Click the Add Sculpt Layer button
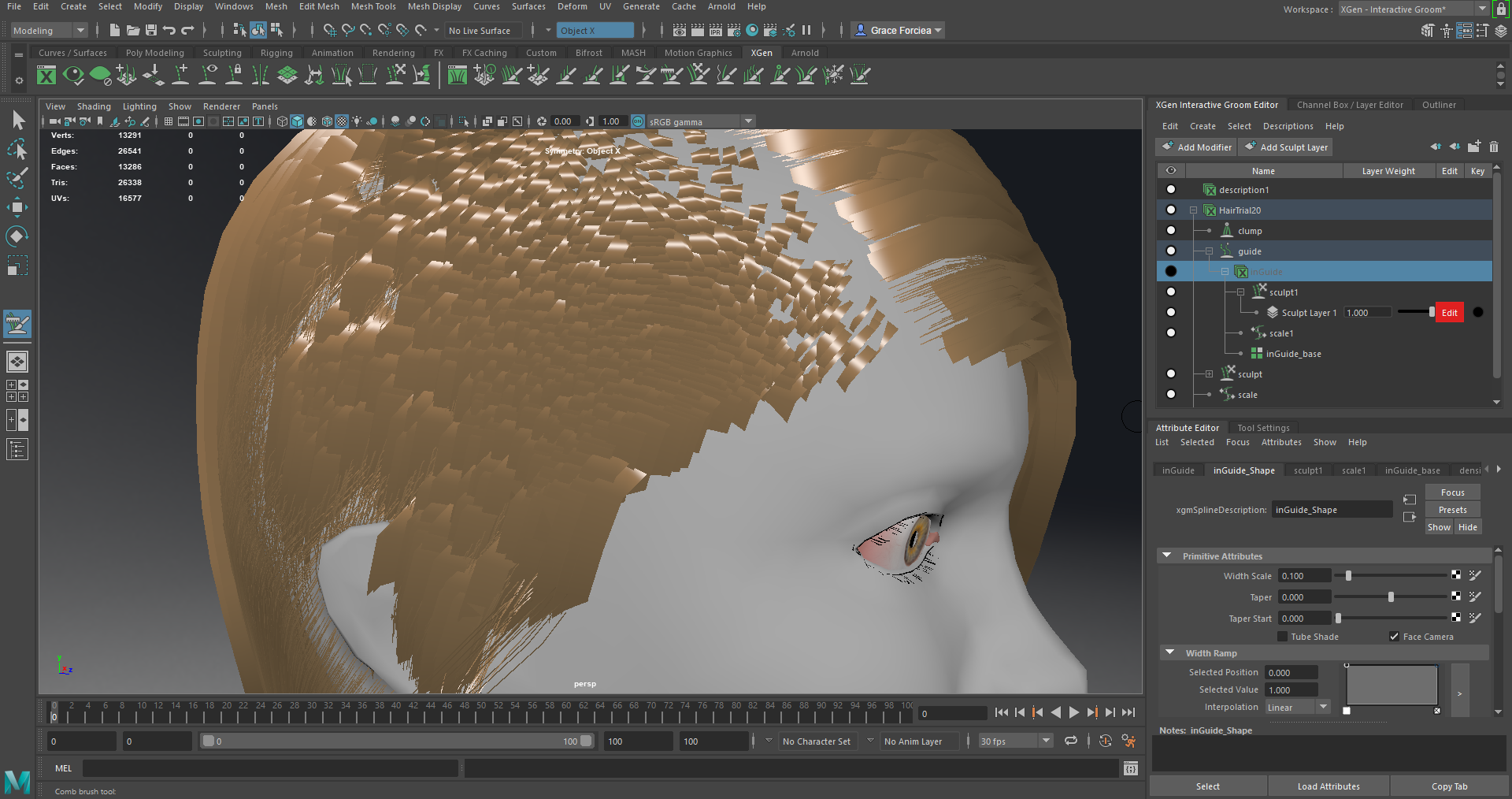1512x799 pixels. click(1285, 147)
